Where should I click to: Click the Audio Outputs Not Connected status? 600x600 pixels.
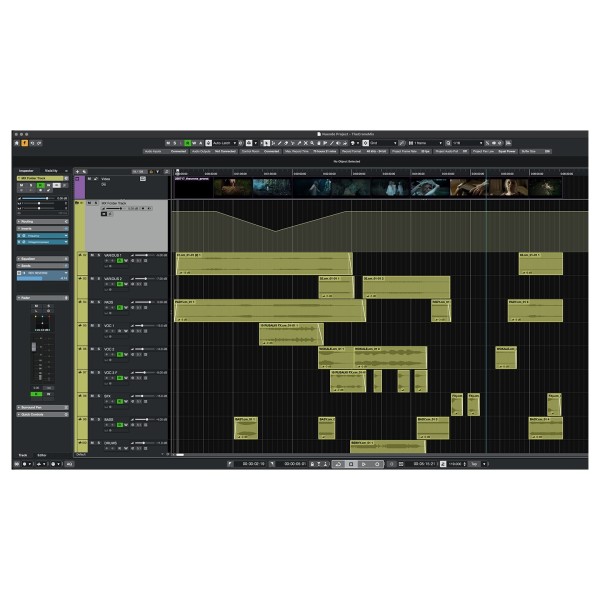click(214, 152)
